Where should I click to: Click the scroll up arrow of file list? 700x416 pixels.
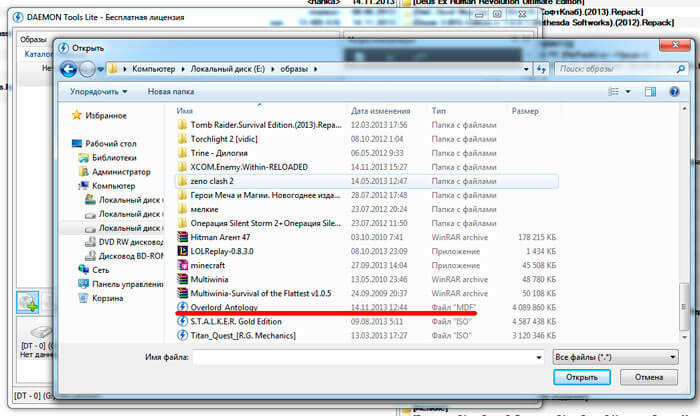[683, 109]
